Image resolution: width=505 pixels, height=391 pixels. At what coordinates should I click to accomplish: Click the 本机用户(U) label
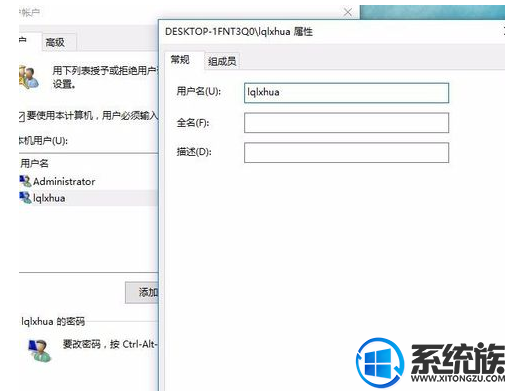(43, 141)
